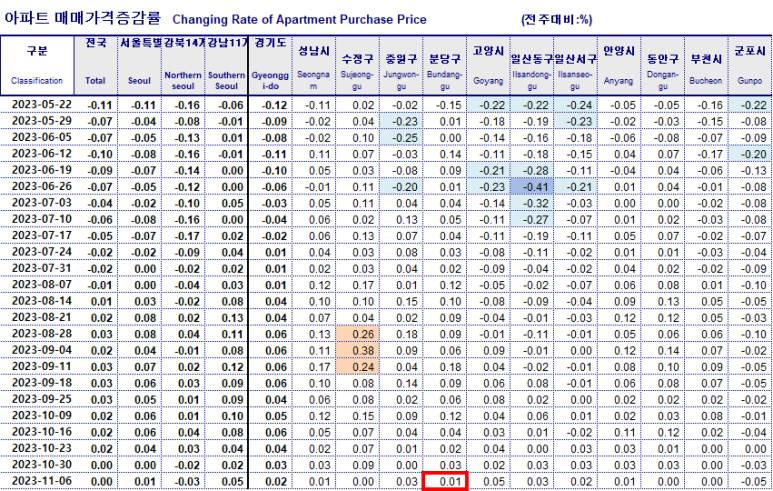This screenshot has height=491, width=773.
Task: Select the 2023-08-14 date row label
Action: 42,301
